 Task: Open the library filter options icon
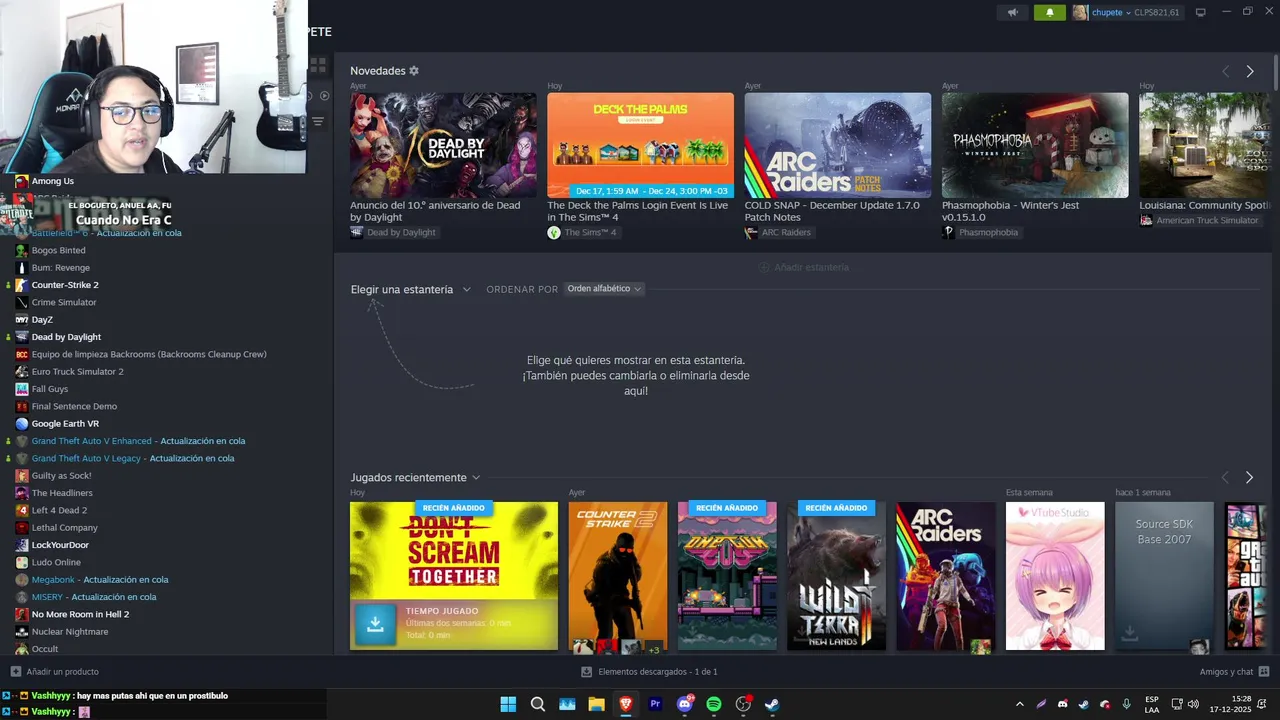tap(318, 122)
